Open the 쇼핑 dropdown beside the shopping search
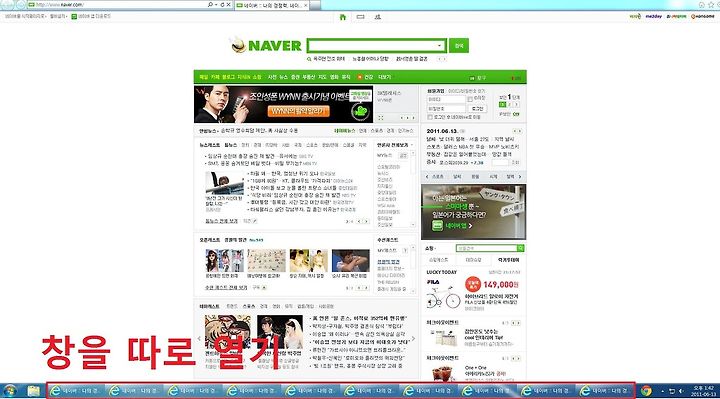720x399 pixels. (x=435, y=248)
